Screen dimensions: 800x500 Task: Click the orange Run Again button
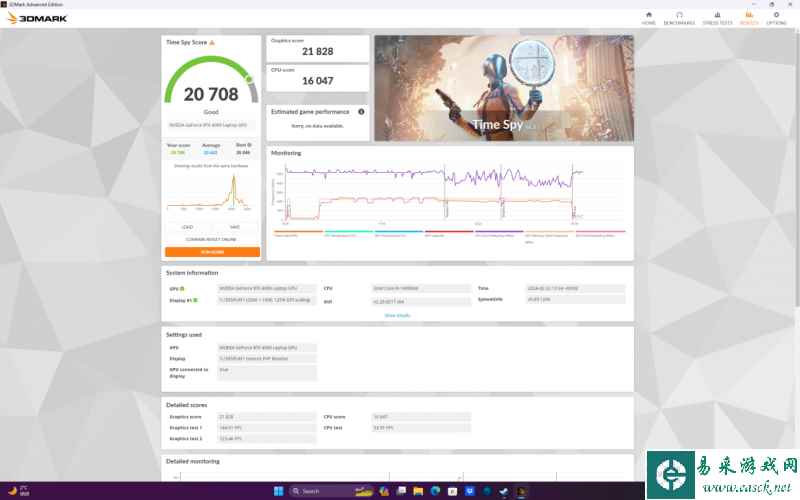pyautogui.click(x=212, y=252)
